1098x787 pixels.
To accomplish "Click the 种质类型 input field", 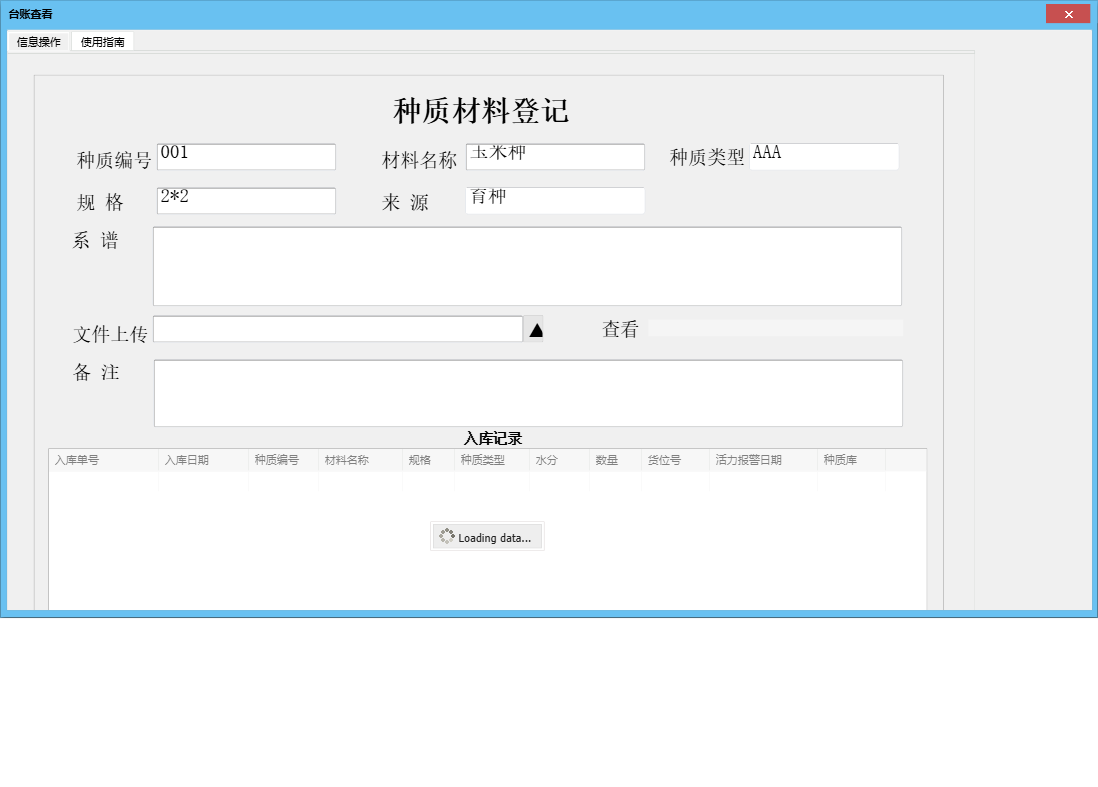I will [824, 157].
